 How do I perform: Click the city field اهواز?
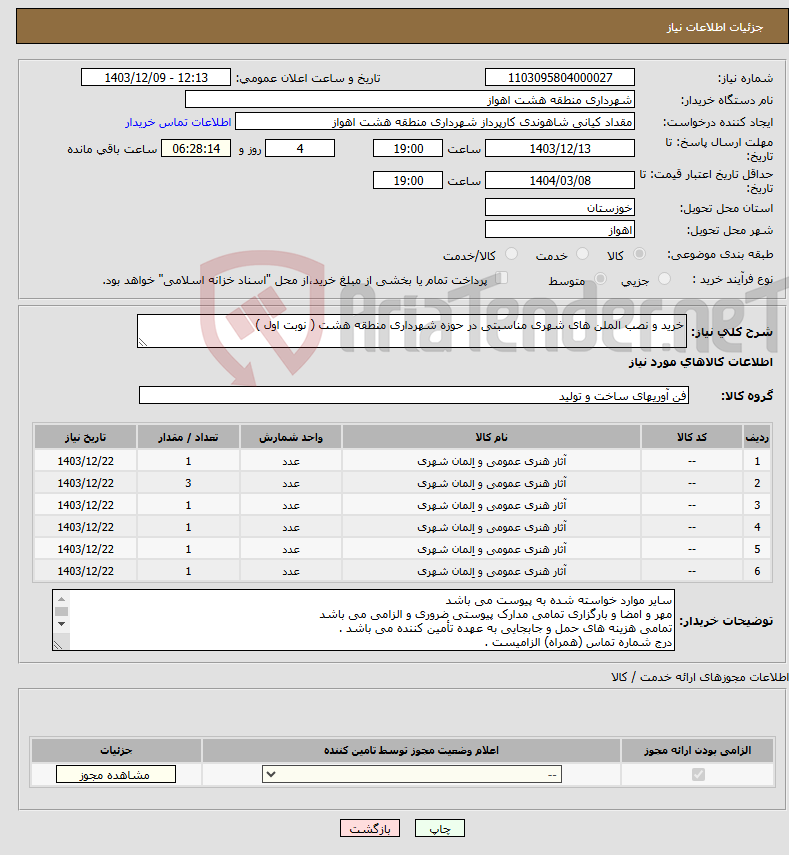tap(559, 230)
